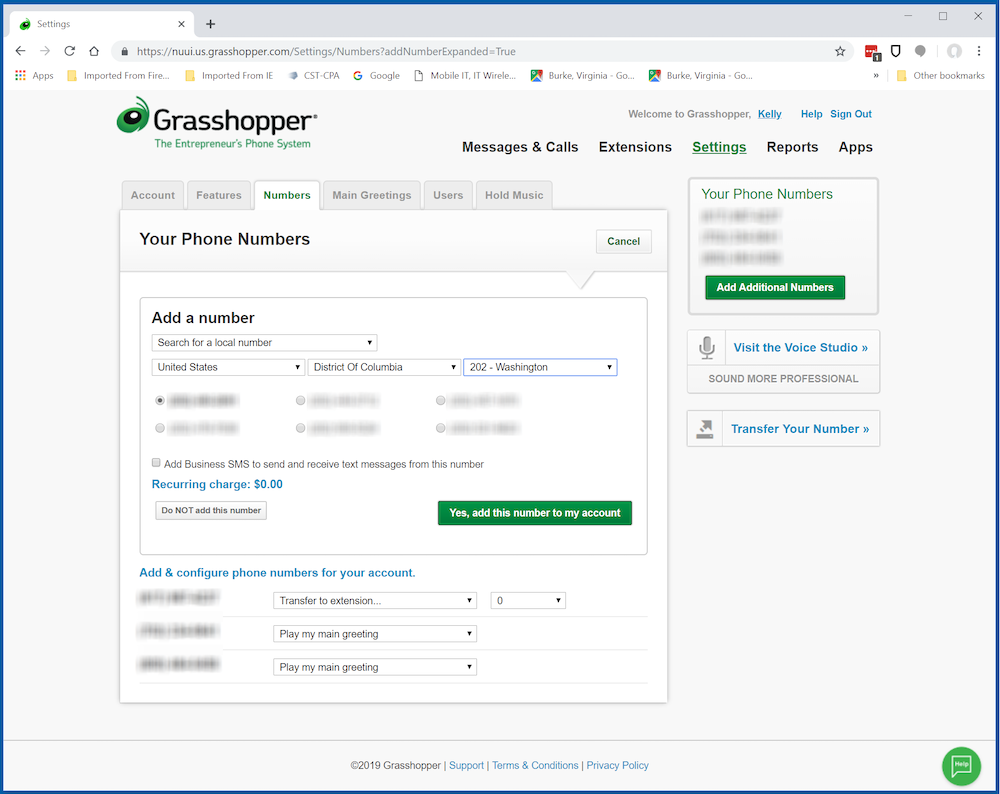Open the Transfer to extension... dropdown
1000x794 pixels.
click(x=375, y=600)
